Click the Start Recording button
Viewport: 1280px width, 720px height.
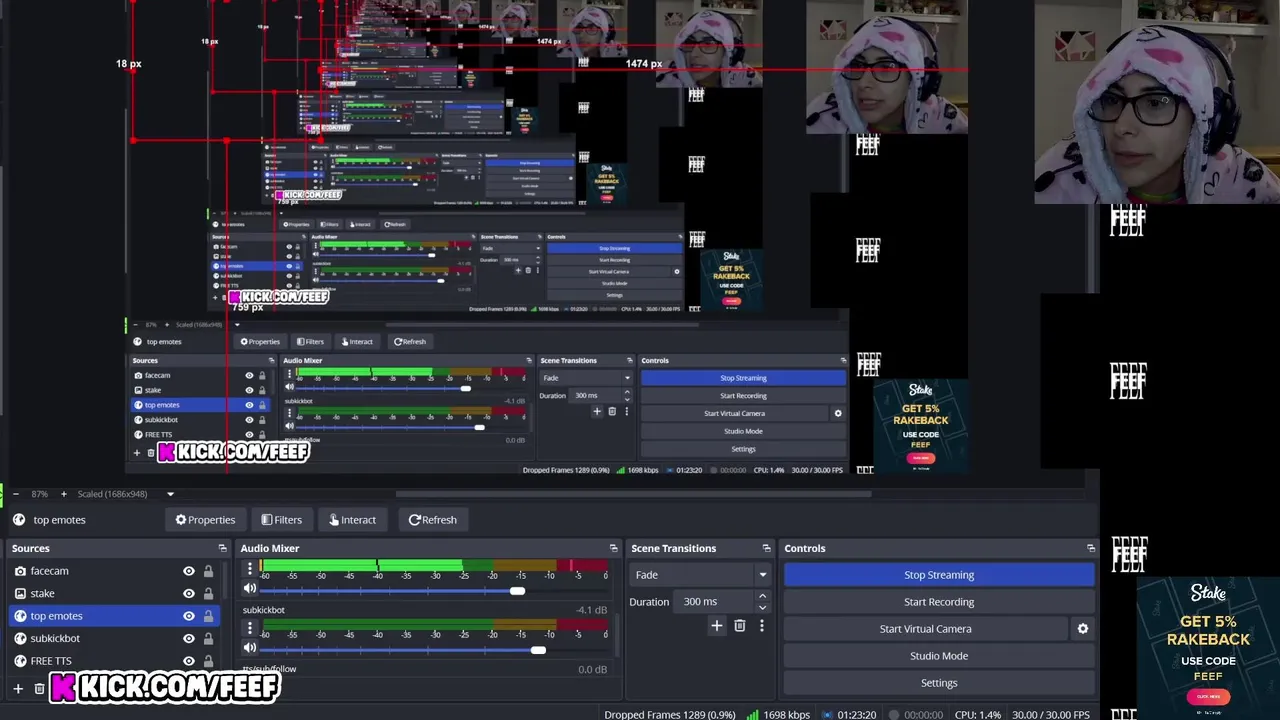[939, 602]
